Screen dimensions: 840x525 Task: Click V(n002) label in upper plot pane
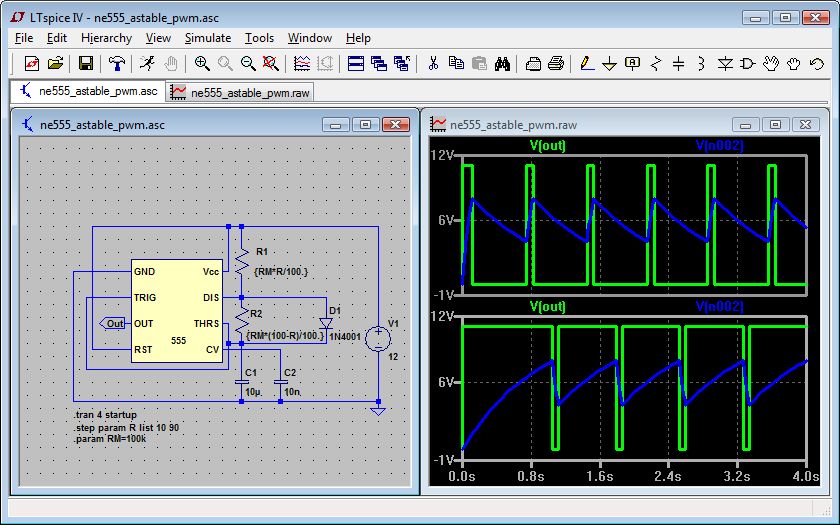(x=719, y=145)
